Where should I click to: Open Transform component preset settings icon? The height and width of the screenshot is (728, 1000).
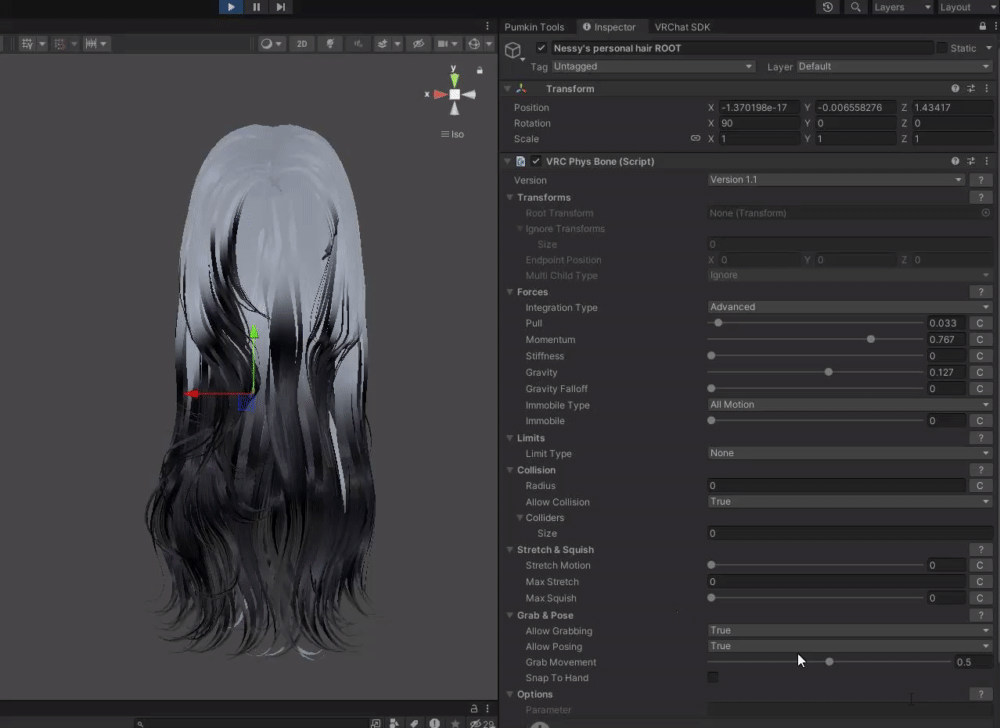(971, 89)
